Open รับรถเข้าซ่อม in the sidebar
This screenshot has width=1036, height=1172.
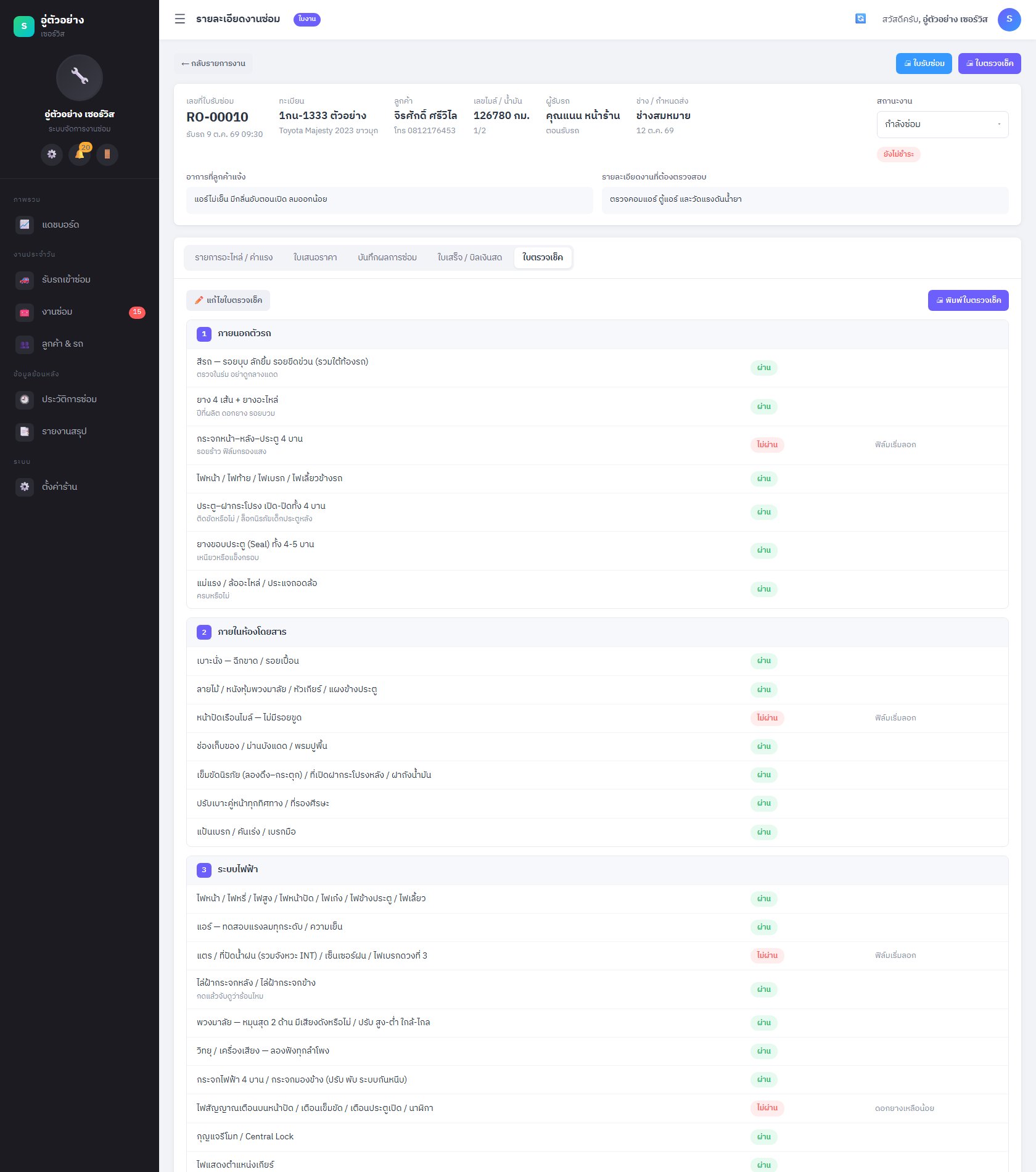tap(80, 280)
